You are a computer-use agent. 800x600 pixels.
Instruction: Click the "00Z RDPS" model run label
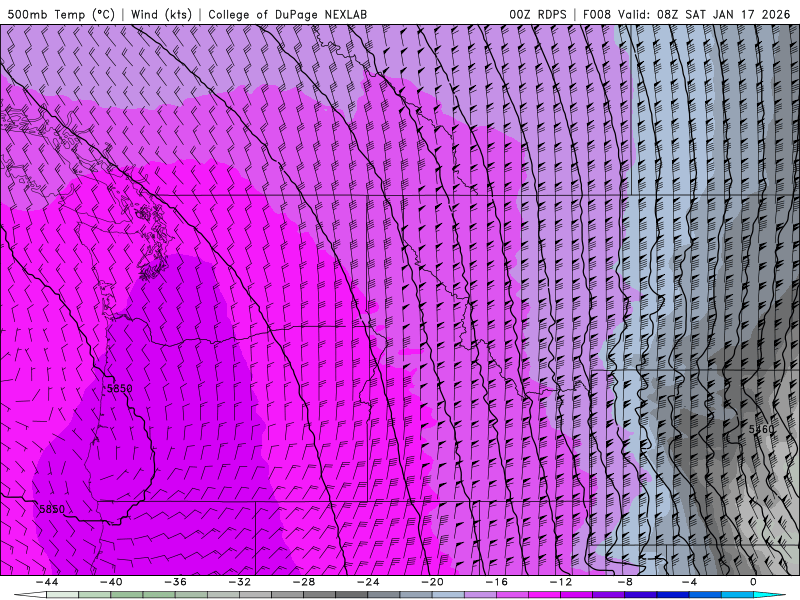[537, 14]
